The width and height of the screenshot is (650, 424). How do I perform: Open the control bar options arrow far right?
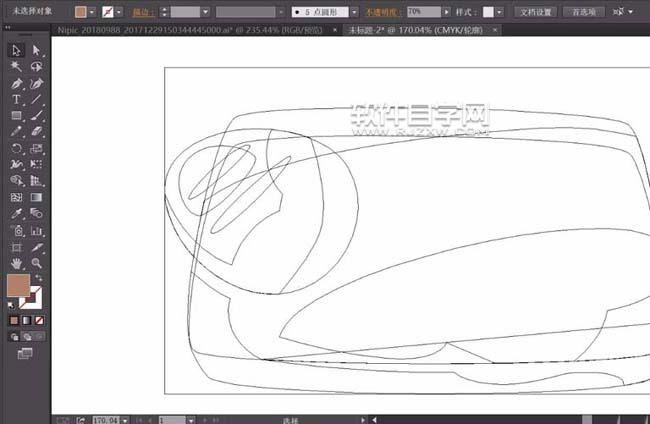pyautogui.click(x=631, y=12)
